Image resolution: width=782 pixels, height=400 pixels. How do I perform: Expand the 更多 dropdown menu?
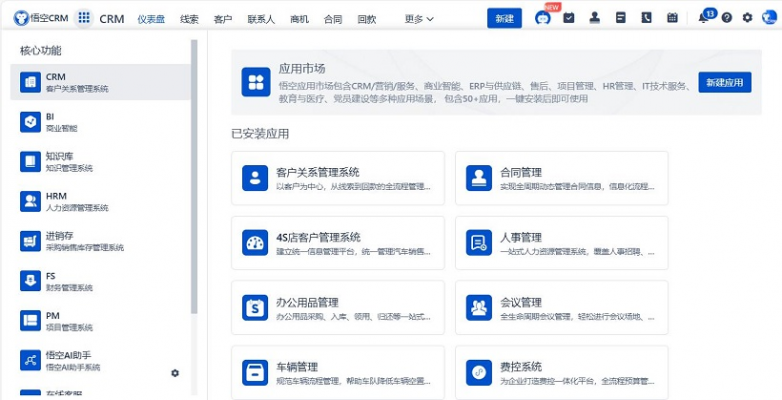point(419,19)
